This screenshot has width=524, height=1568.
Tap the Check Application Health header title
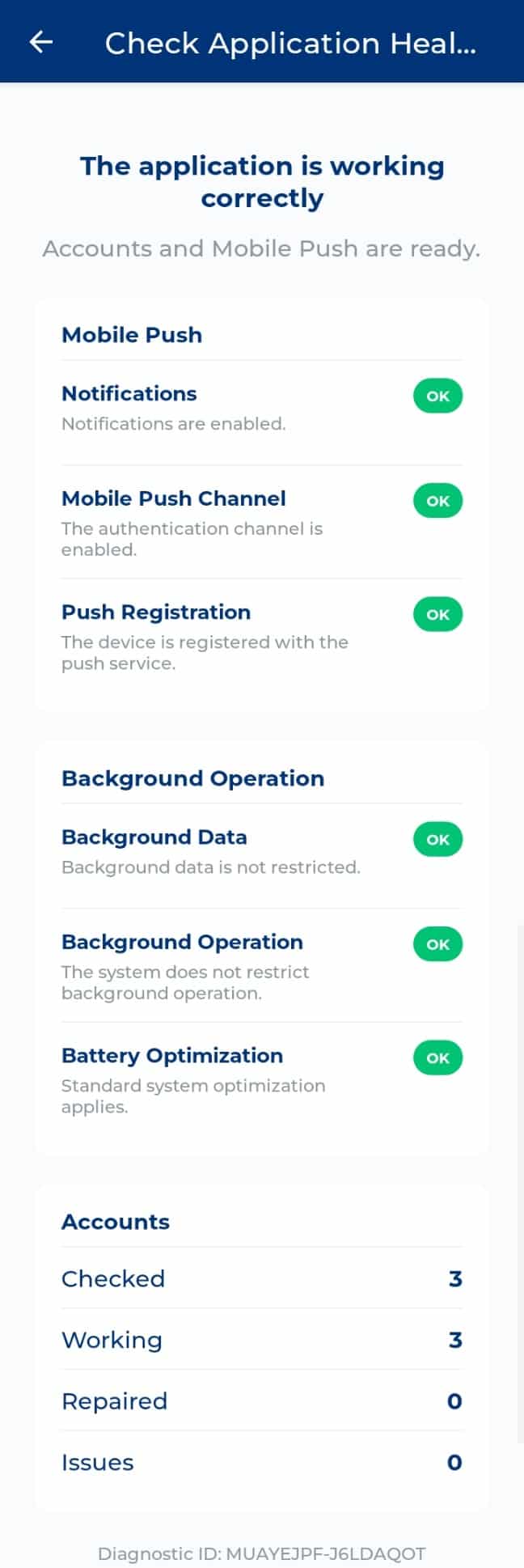(290, 43)
